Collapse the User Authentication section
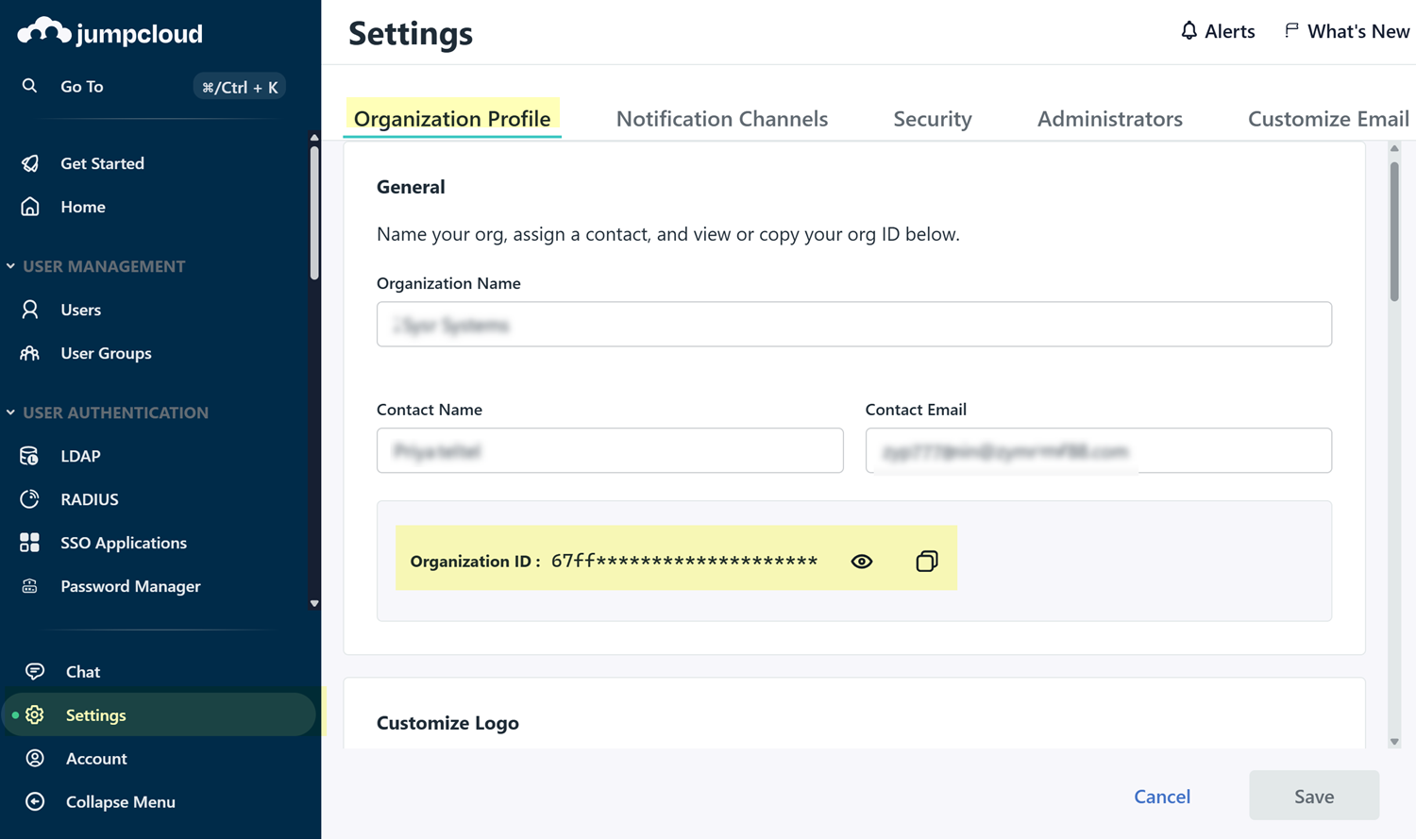 [x=11, y=412]
